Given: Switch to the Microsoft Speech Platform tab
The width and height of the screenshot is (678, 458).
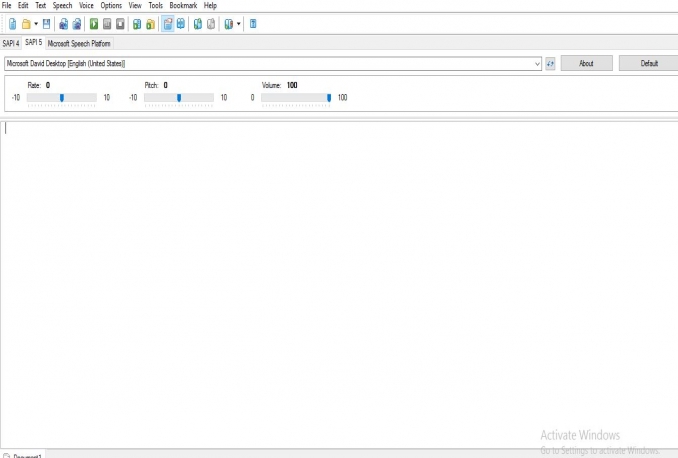Looking at the screenshot, I should (80, 44).
